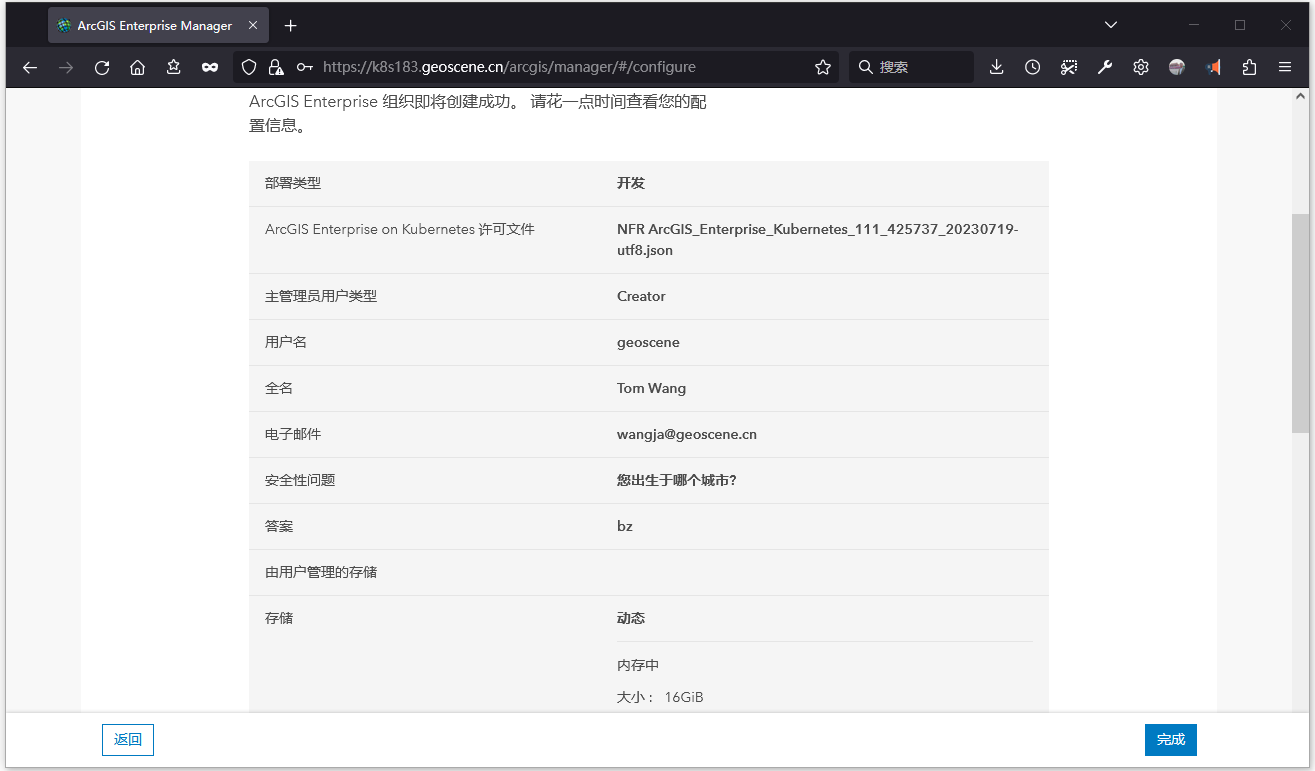
Task: Click the 16GiB size value
Action: point(684,697)
